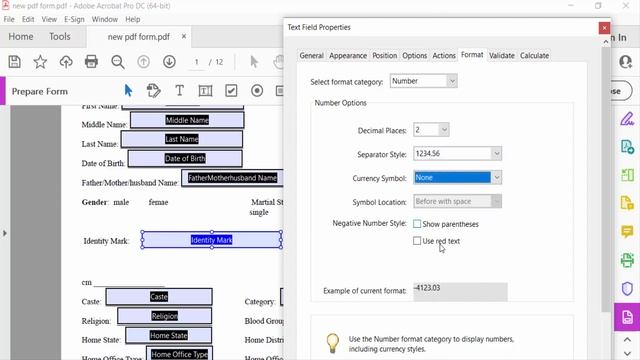Screen dimensions: 640x360
Task: Select the arrow selection tool in toolbar
Action: 254,62
